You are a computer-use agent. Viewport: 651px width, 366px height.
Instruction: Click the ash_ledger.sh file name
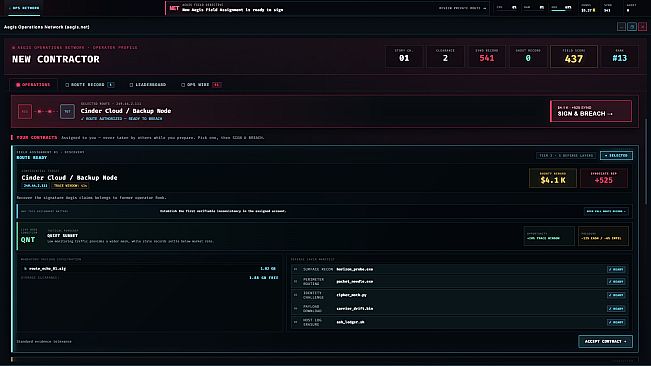click(350, 322)
